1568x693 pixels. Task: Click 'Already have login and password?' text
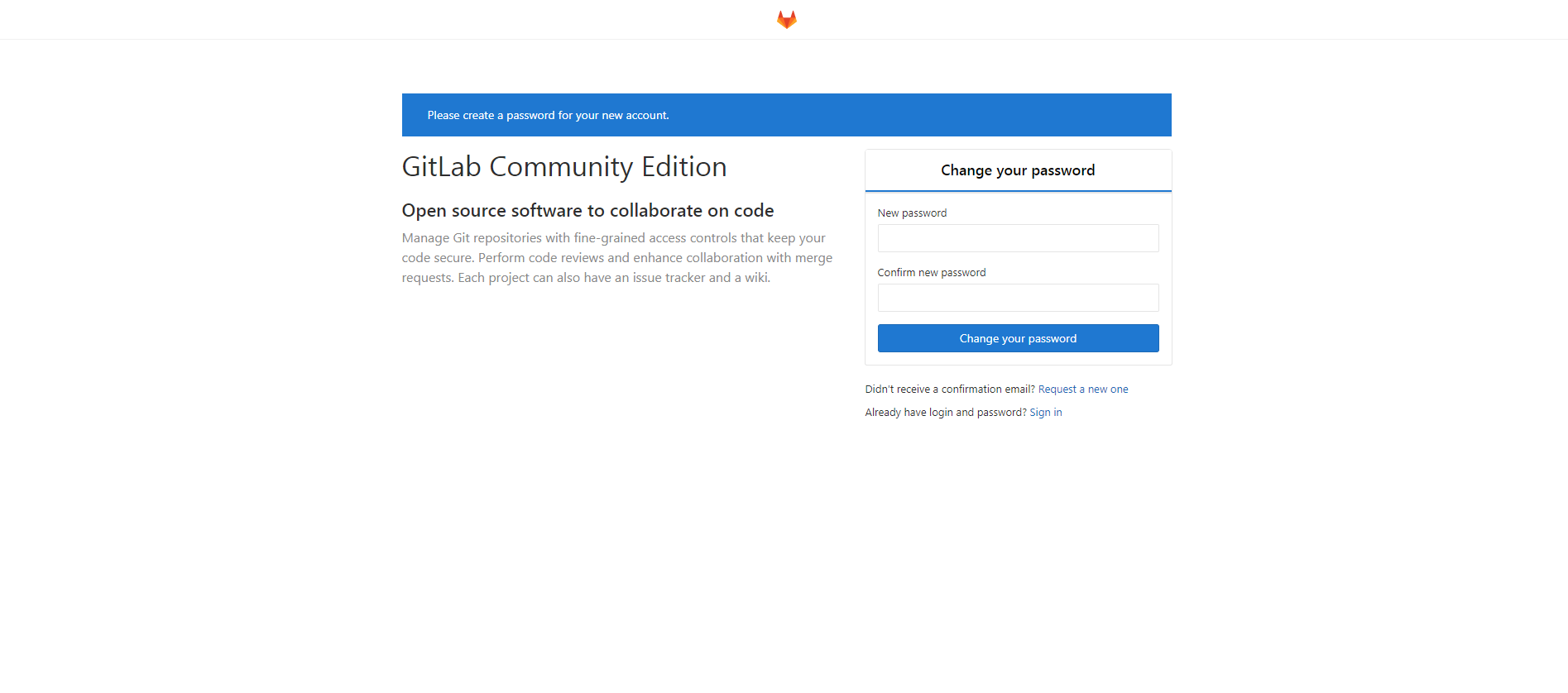[946, 413]
